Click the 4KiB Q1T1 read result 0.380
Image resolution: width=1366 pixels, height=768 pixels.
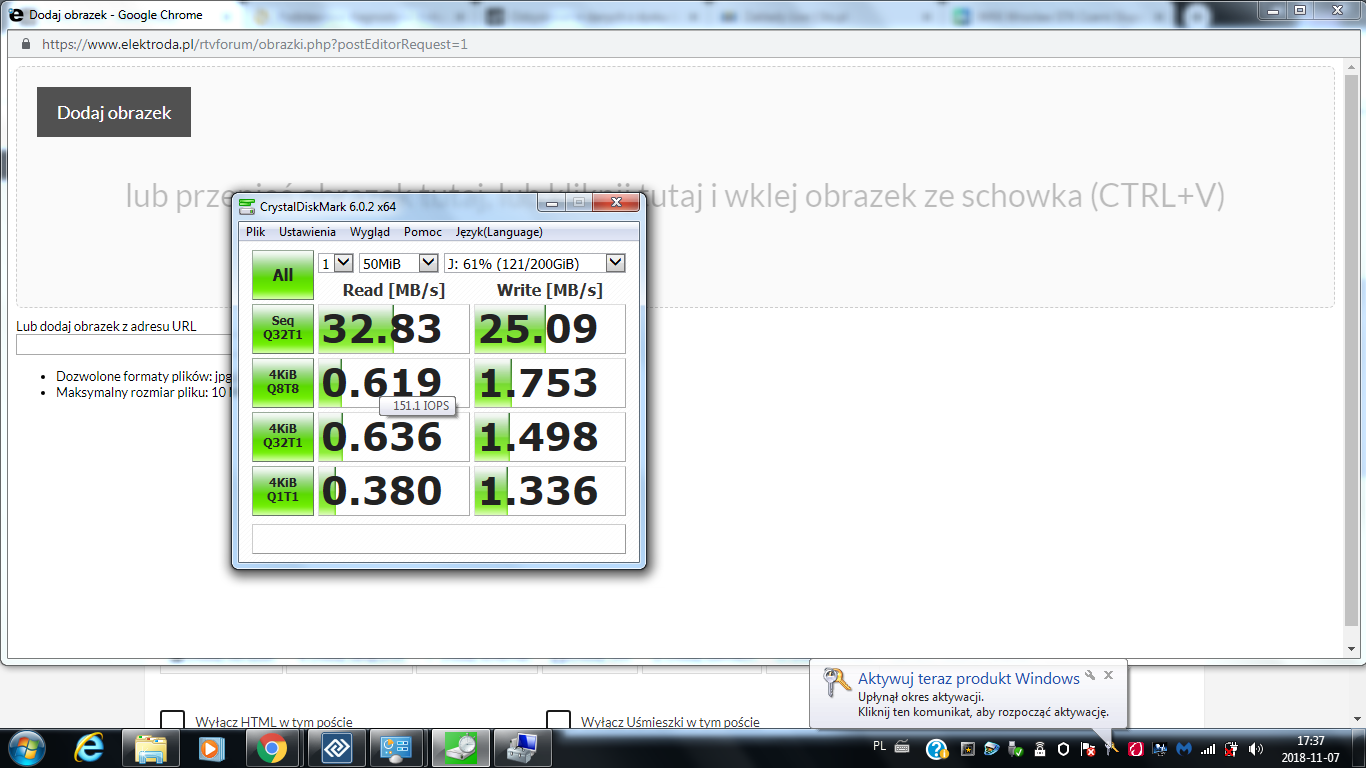(x=394, y=491)
